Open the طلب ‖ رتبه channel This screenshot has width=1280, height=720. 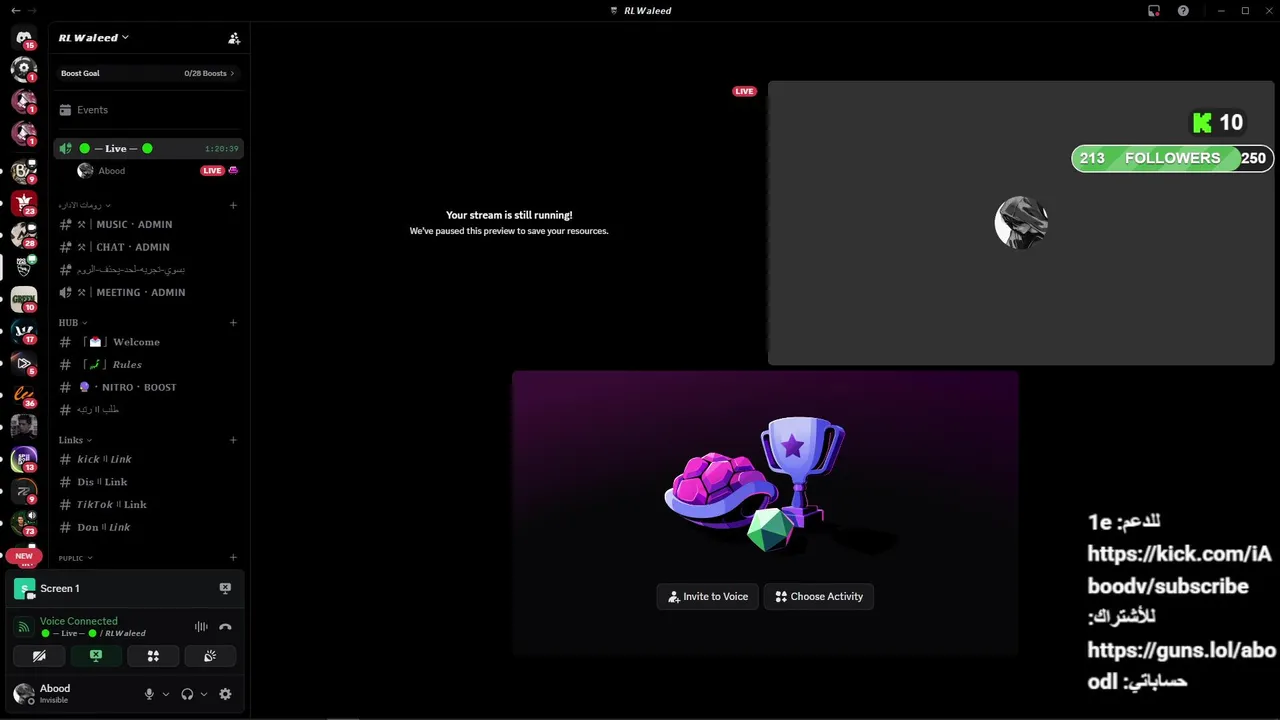point(148,409)
